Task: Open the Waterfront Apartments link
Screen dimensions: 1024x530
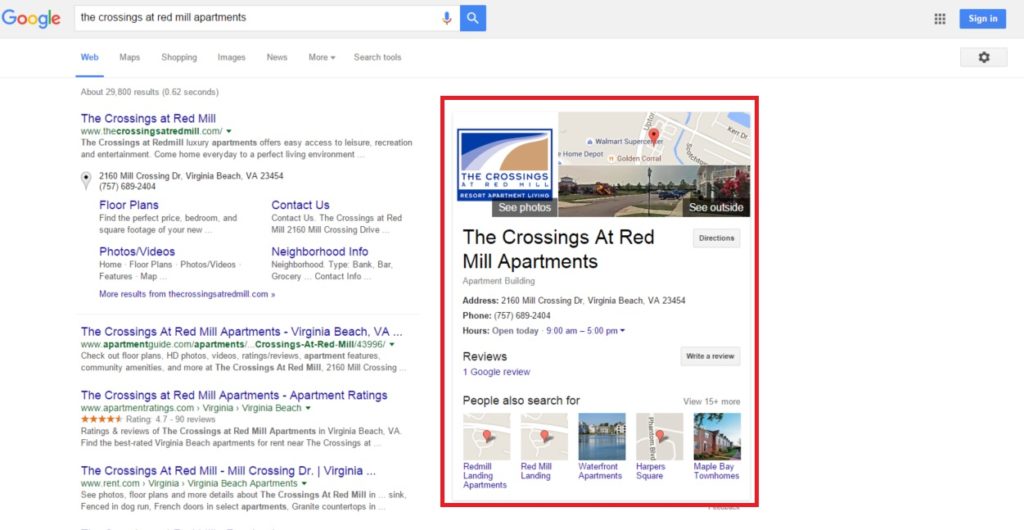Action: click(x=600, y=471)
